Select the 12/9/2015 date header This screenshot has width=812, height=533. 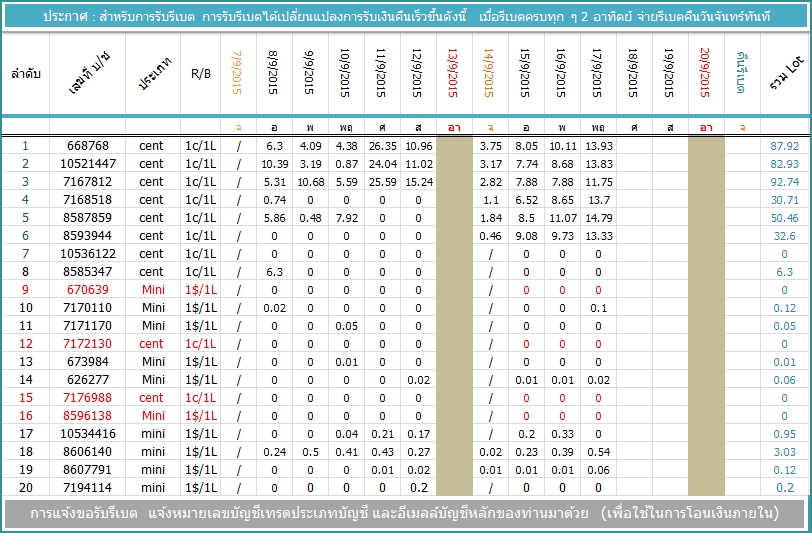[x=417, y=73]
